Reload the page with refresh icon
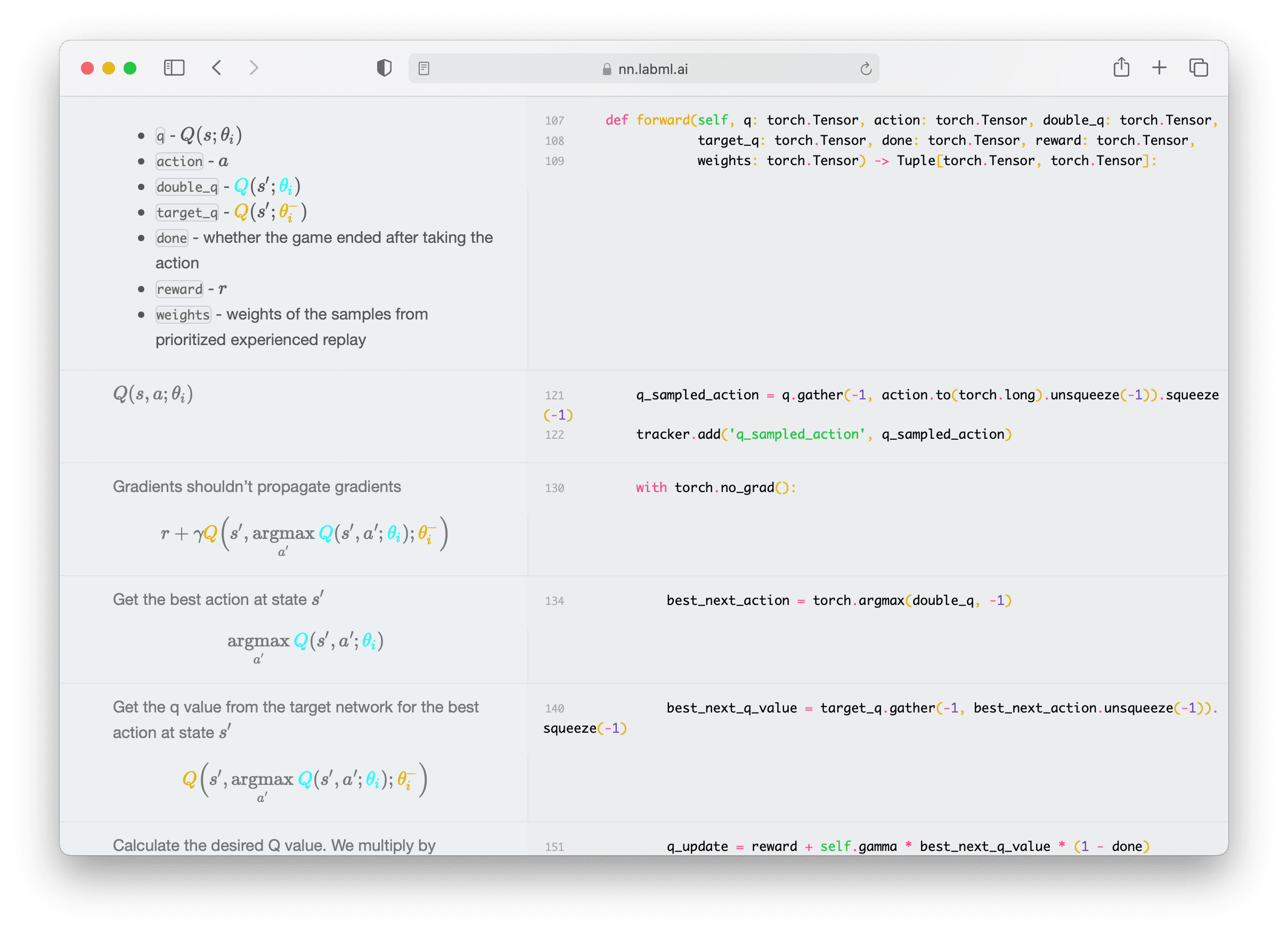1288x934 pixels. tap(866, 69)
